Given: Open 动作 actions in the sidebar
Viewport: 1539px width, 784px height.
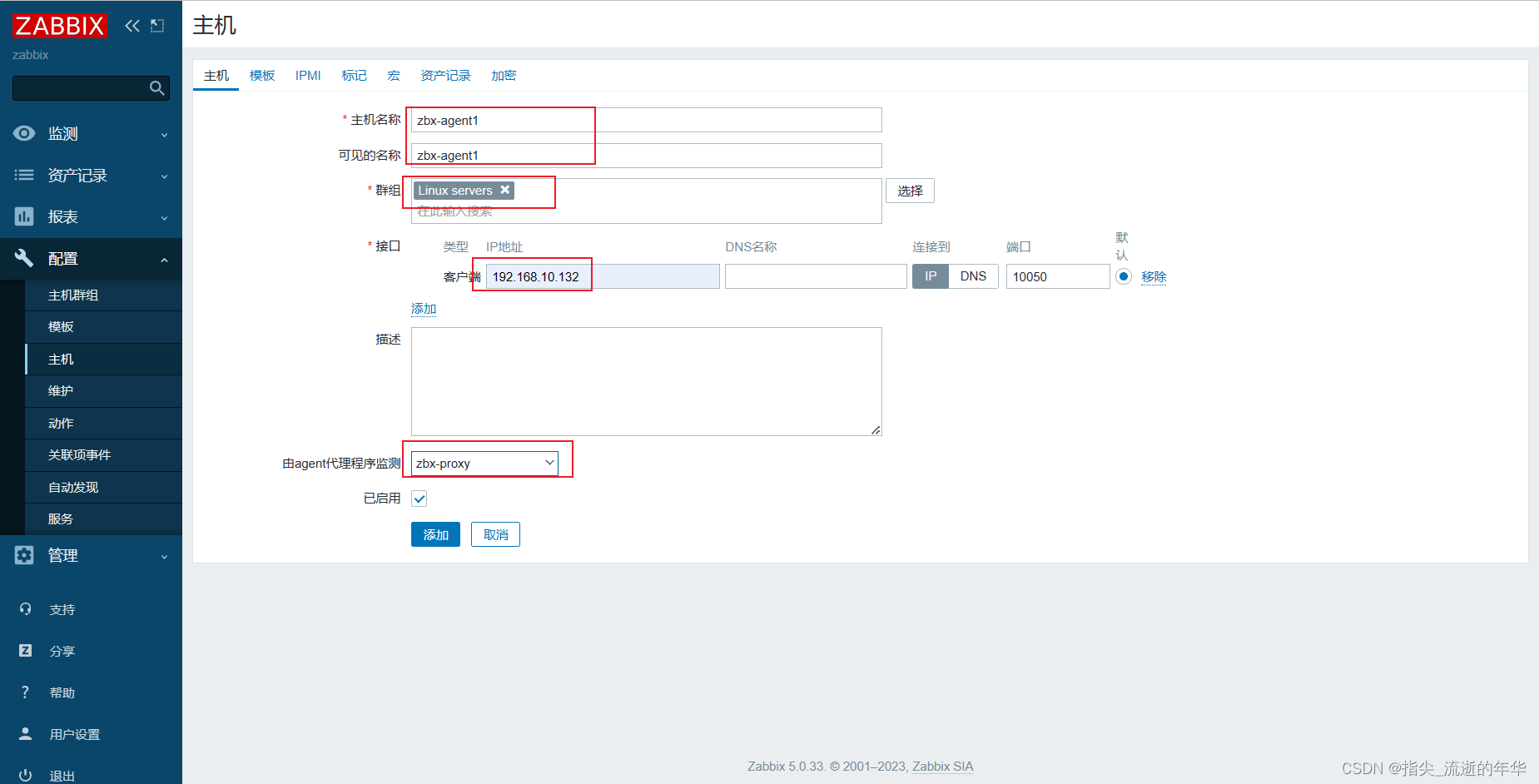Looking at the screenshot, I should [103, 424].
